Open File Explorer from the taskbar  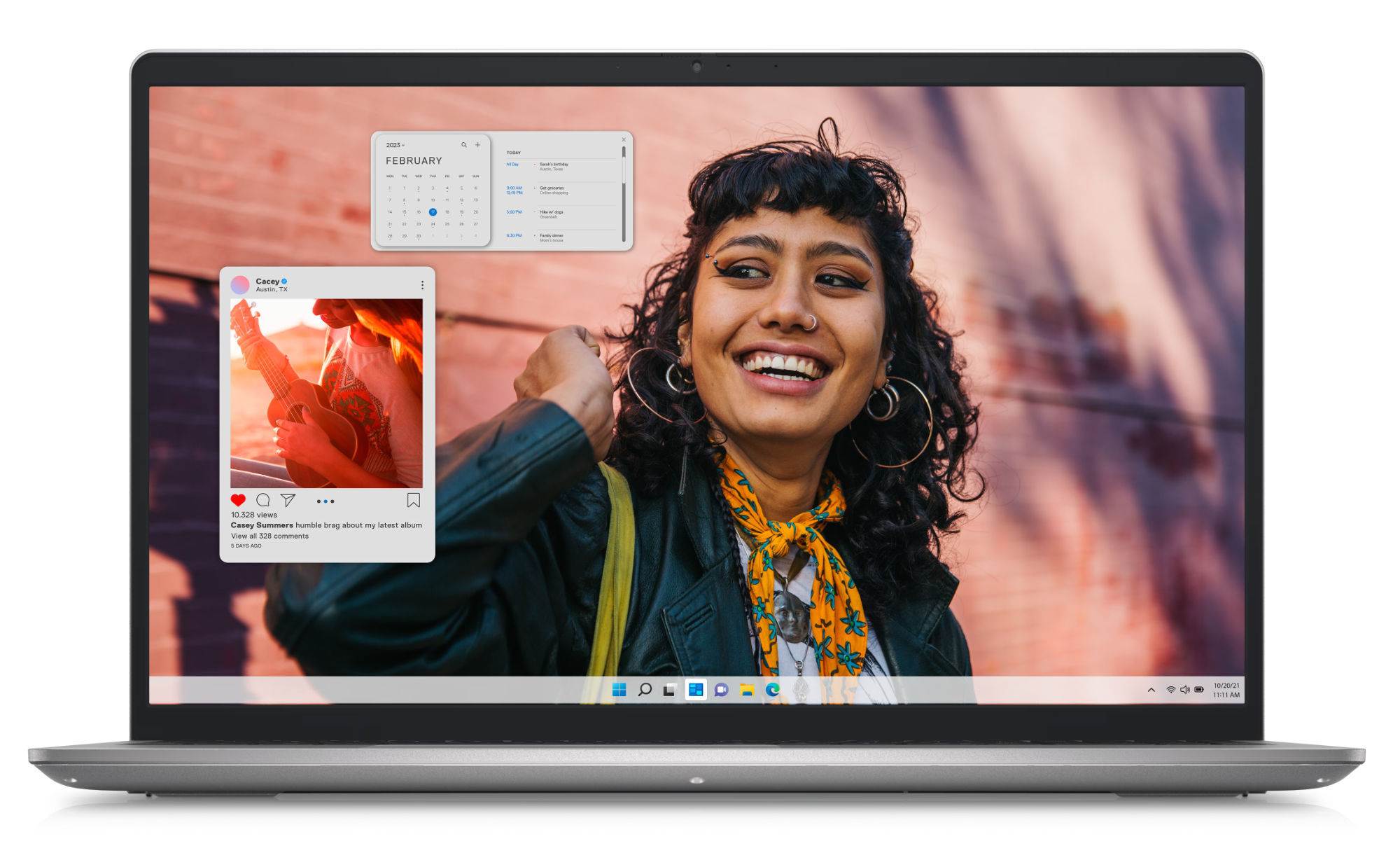click(747, 690)
